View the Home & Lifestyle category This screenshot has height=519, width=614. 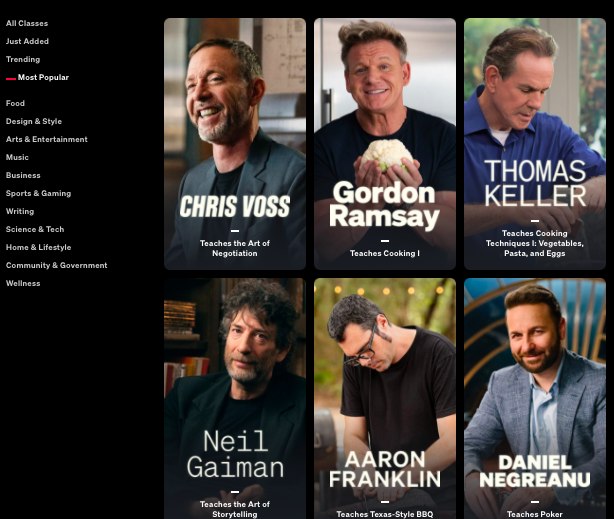pyautogui.click(x=38, y=247)
